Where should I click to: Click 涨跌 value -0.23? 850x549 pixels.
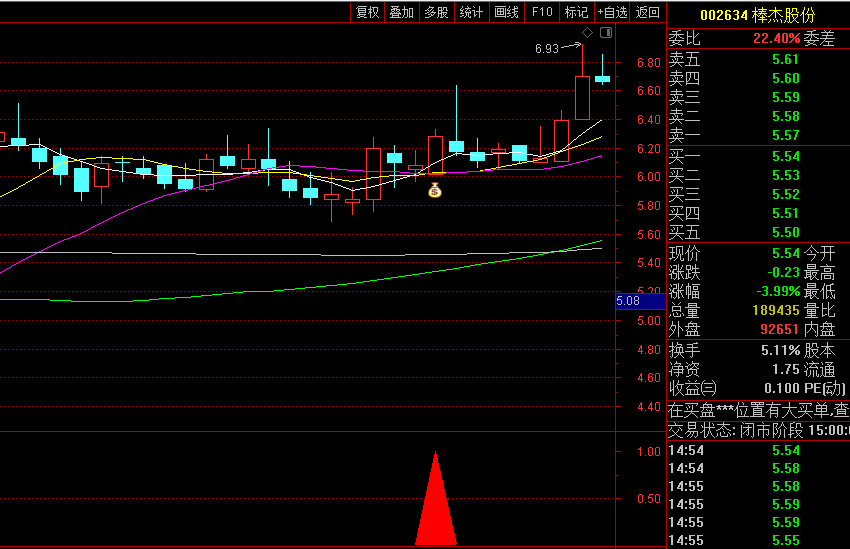(x=783, y=272)
